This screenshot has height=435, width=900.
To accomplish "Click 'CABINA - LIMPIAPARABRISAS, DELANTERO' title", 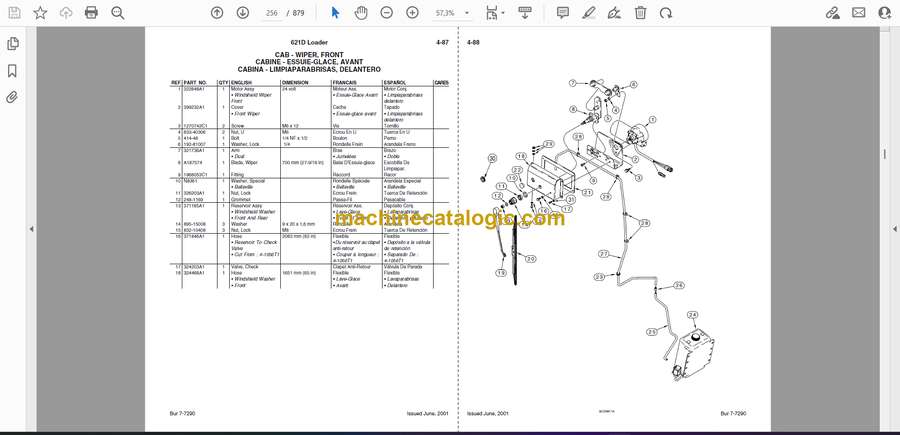I will click(x=309, y=69).
